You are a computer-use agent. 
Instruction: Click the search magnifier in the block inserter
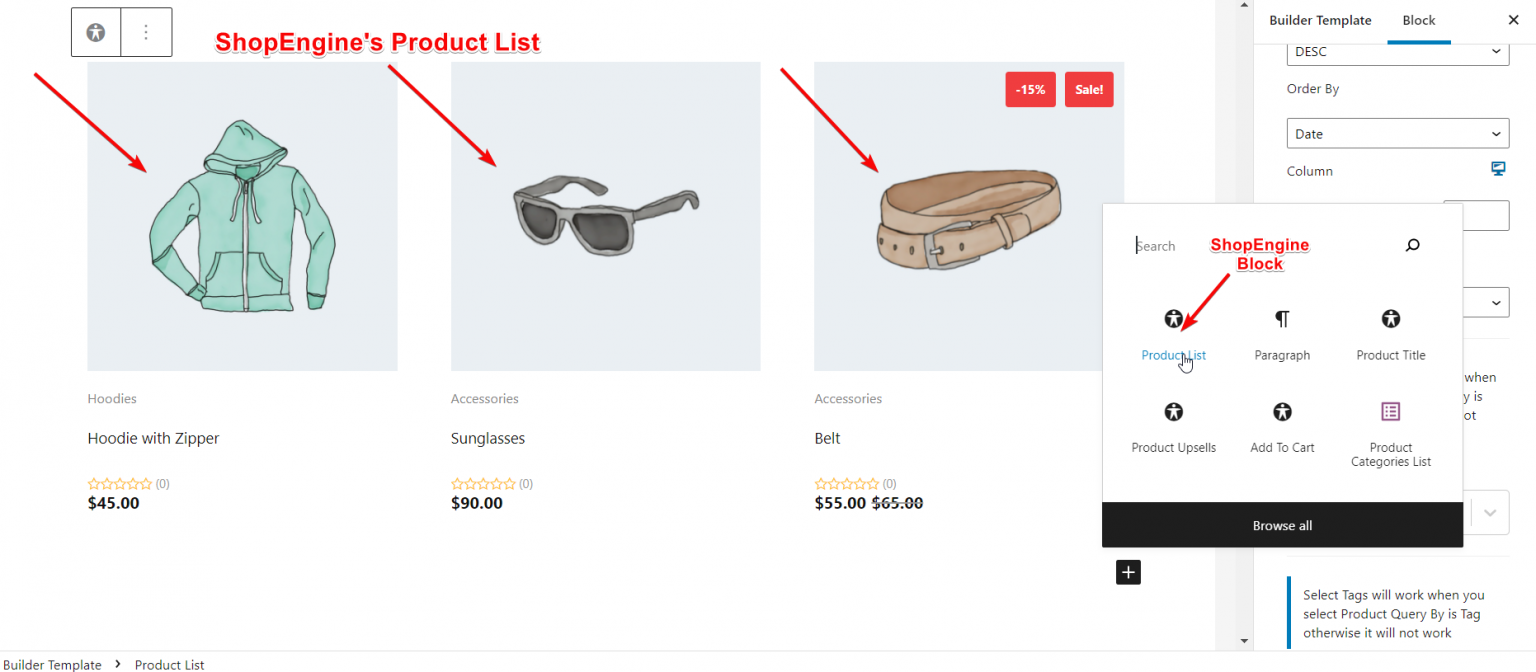click(x=1412, y=244)
